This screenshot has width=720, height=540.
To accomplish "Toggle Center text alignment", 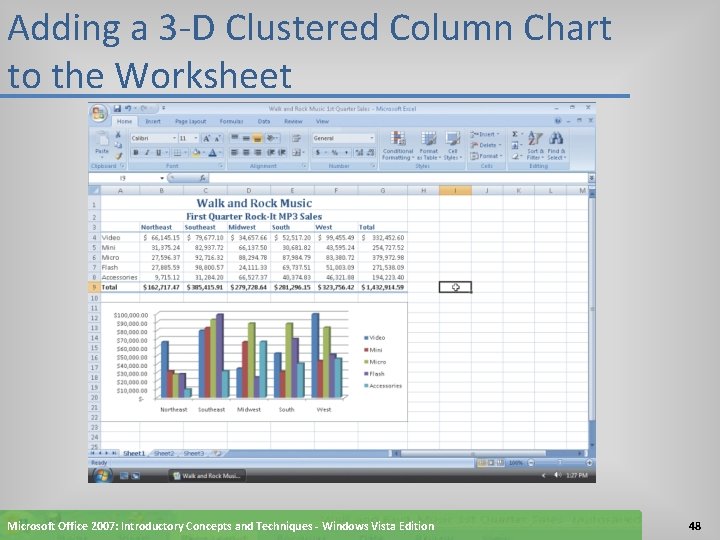I will [246, 152].
